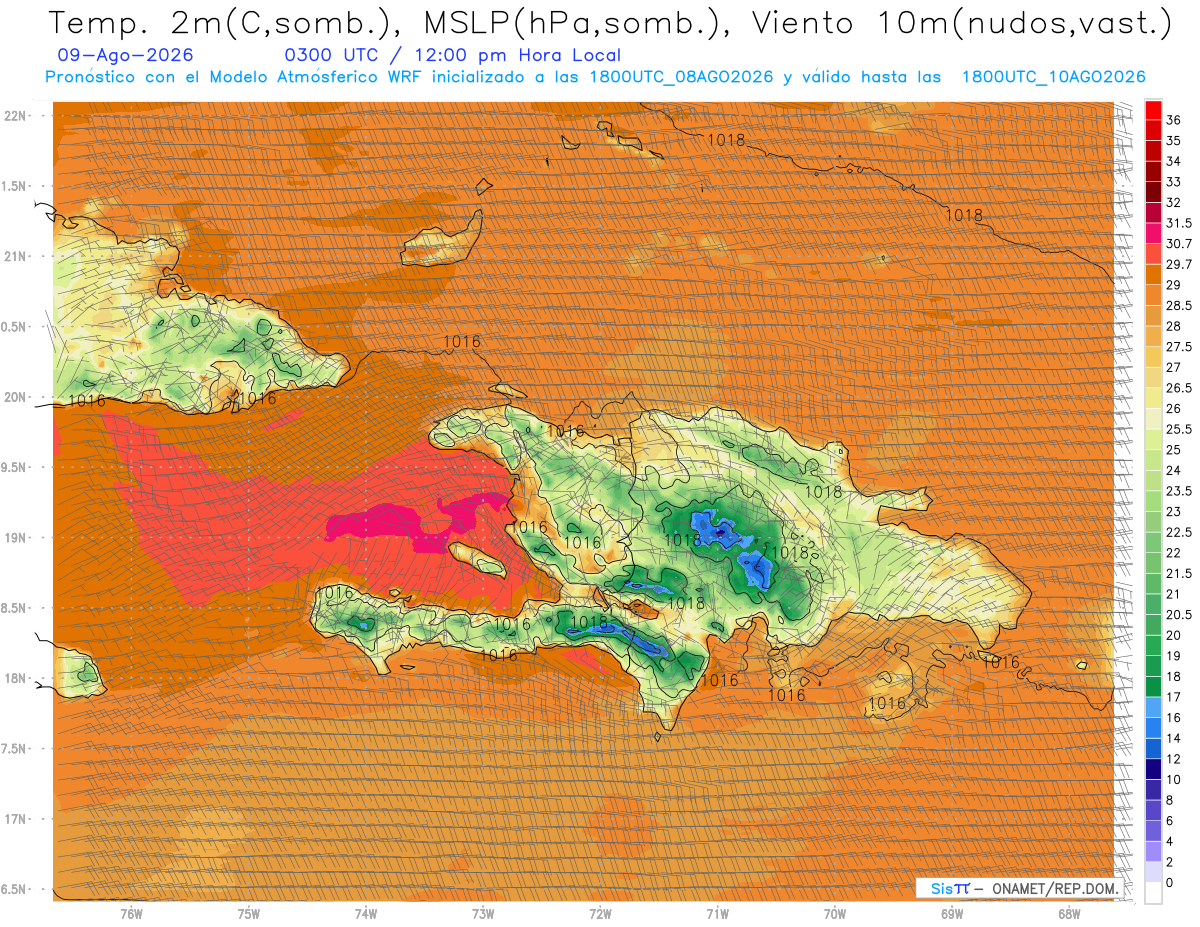The image size is (1200, 927).
Task: Click the '73W' longitude axis label
Action: point(483,914)
